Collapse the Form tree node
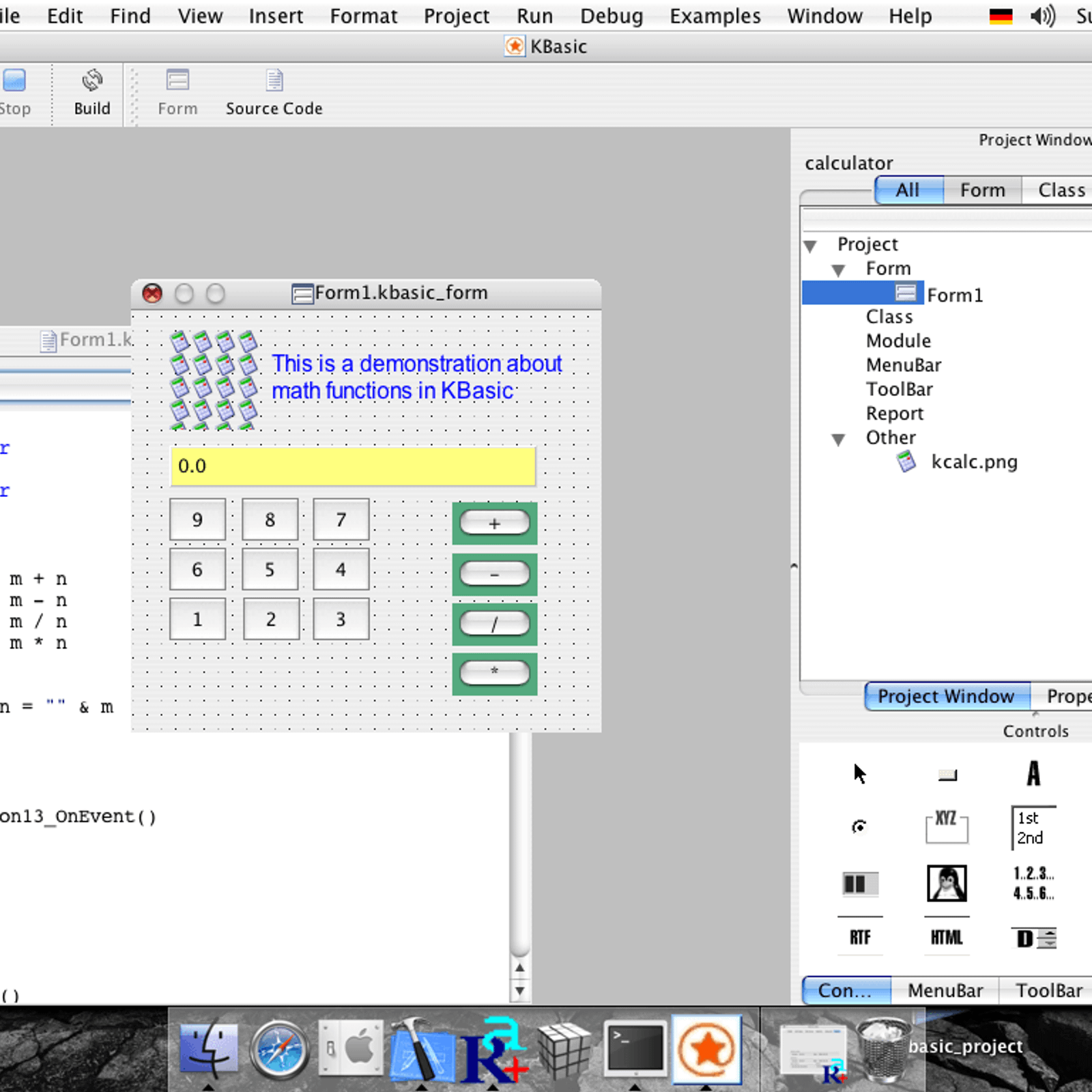Image resolution: width=1092 pixels, height=1092 pixels. pos(839,270)
